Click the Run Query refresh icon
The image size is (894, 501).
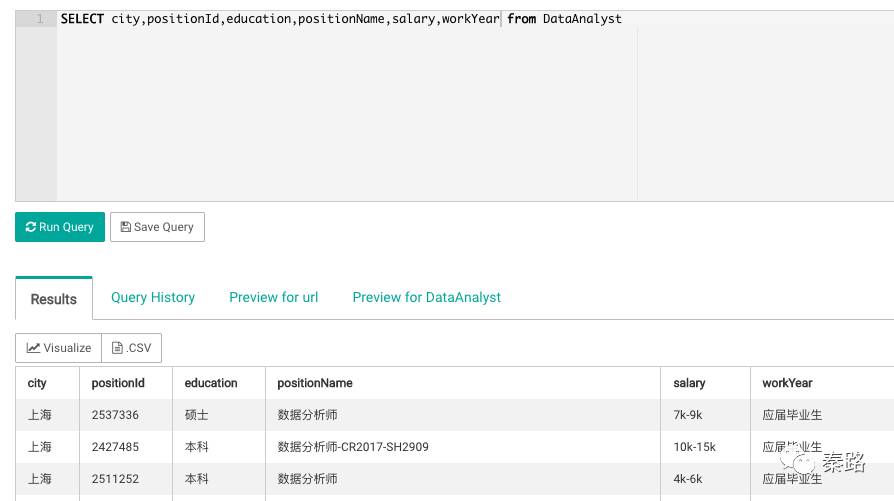coord(31,227)
